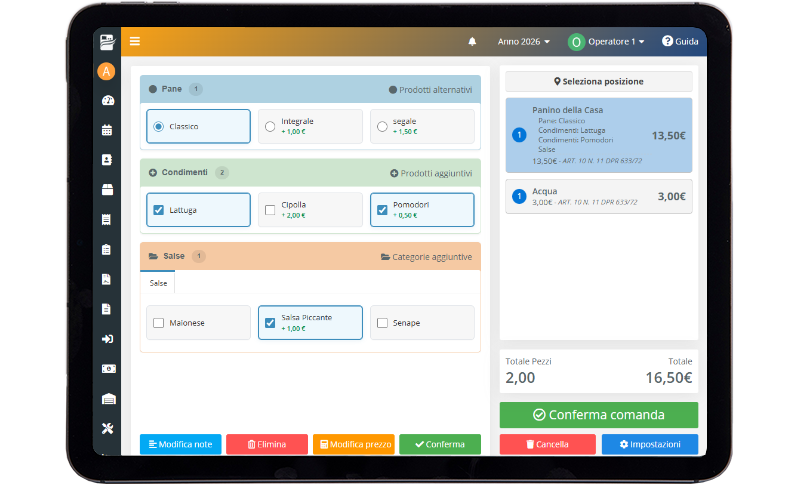800x484 pixels.
Task: Select the Integrale bread radio option
Action: click(x=310, y=126)
